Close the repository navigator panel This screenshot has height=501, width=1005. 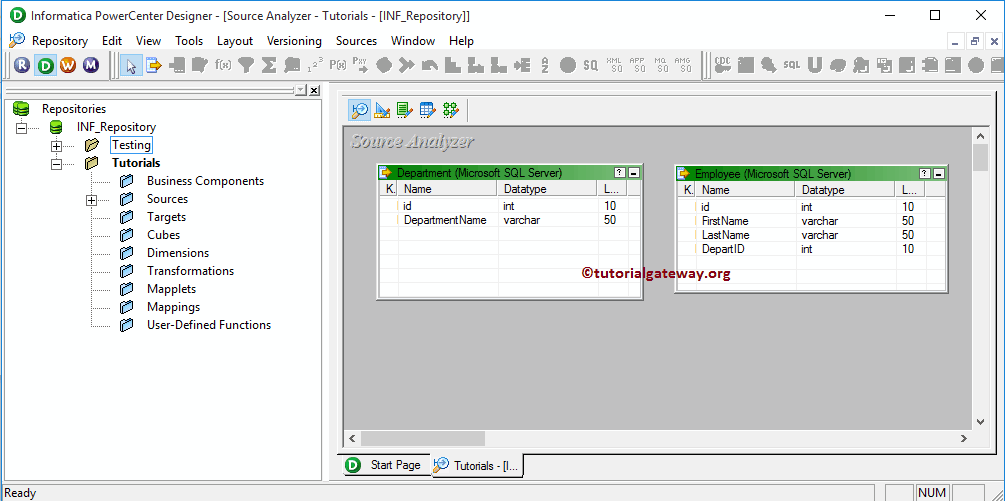[314, 90]
